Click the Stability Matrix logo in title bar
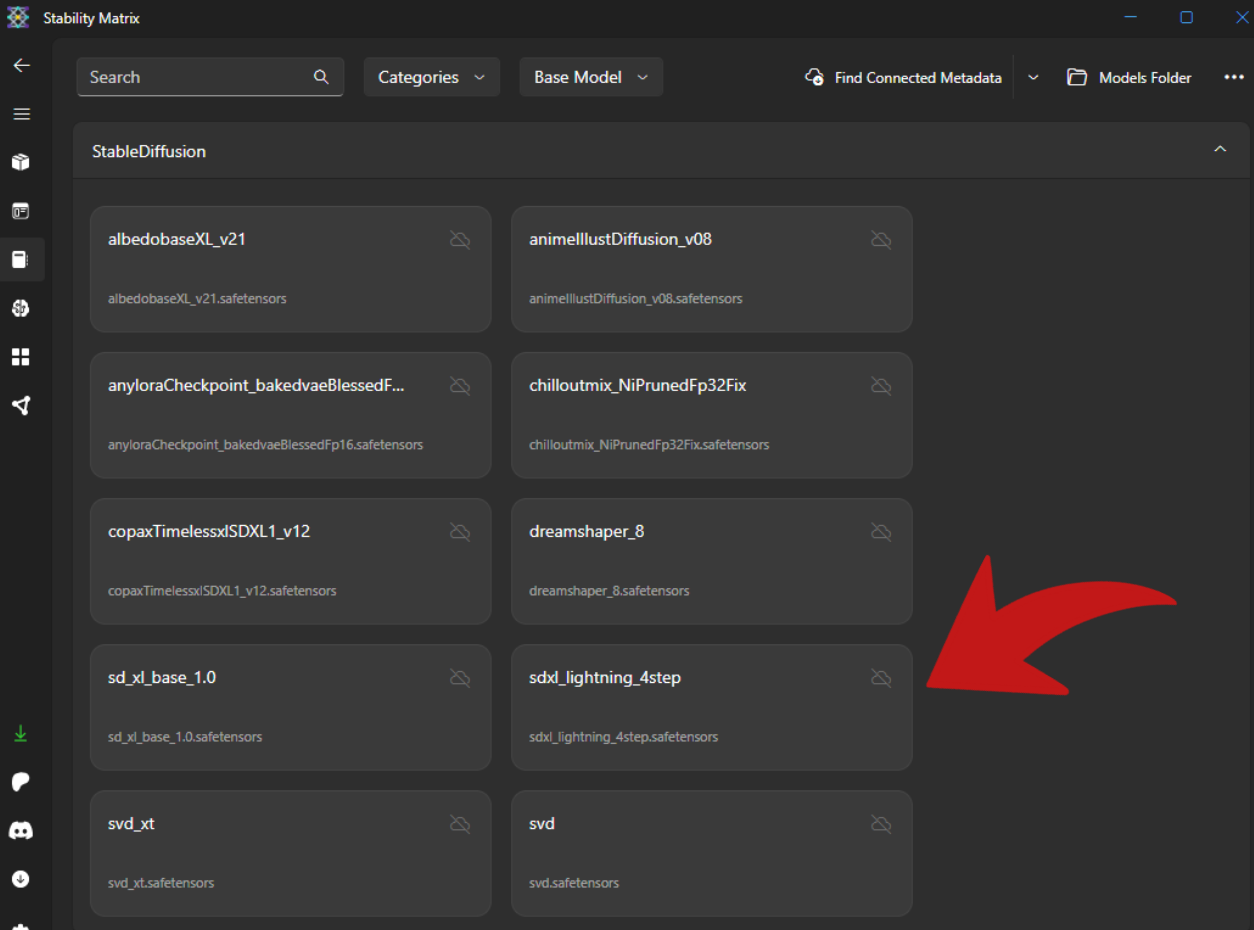 [18, 18]
